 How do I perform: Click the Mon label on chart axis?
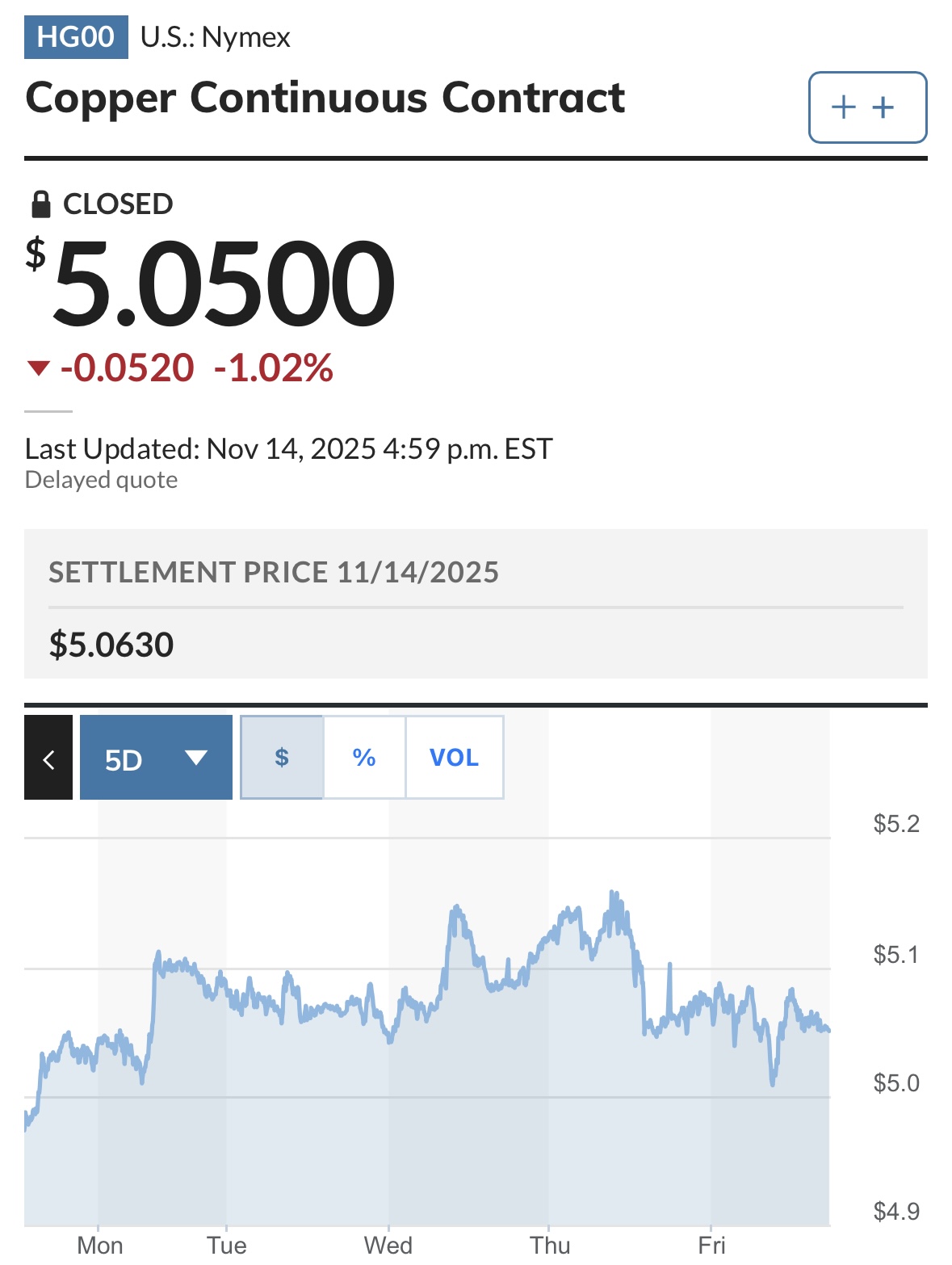(x=100, y=1245)
